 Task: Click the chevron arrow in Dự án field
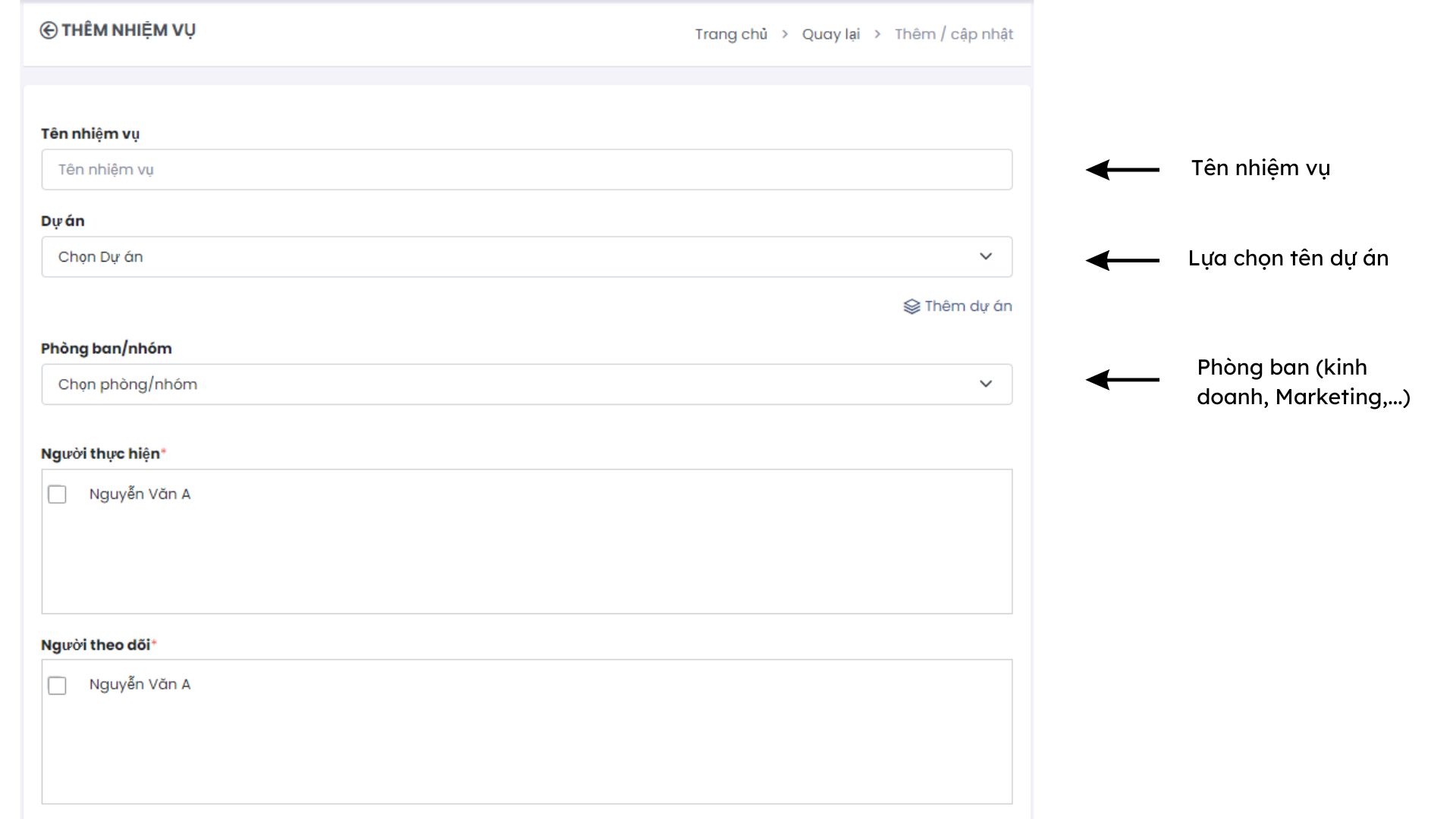[x=985, y=256]
